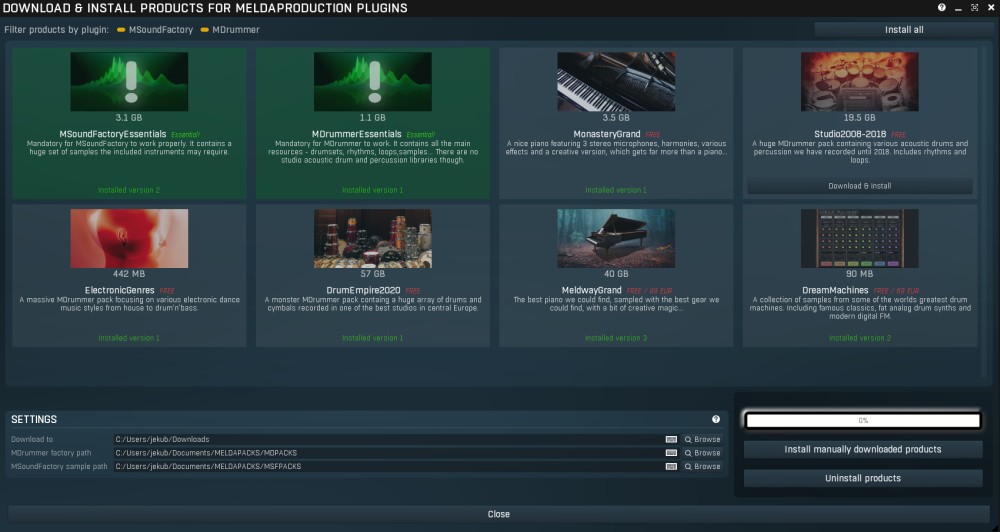Browse for the MSoundFactory sample path
Screen dimensions: 1000x532
click(x=702, y=466)
